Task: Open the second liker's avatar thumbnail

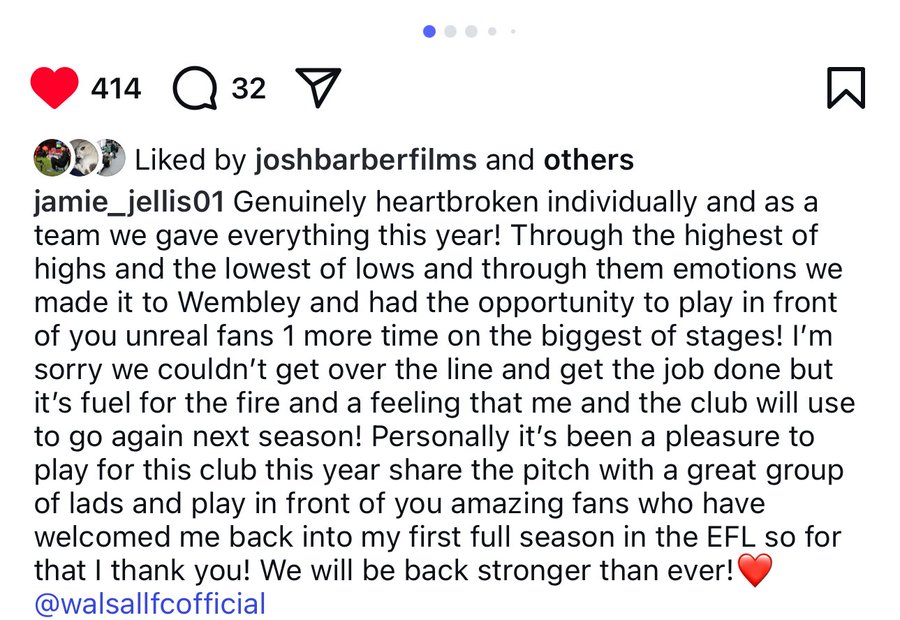Action: [84, 157]
